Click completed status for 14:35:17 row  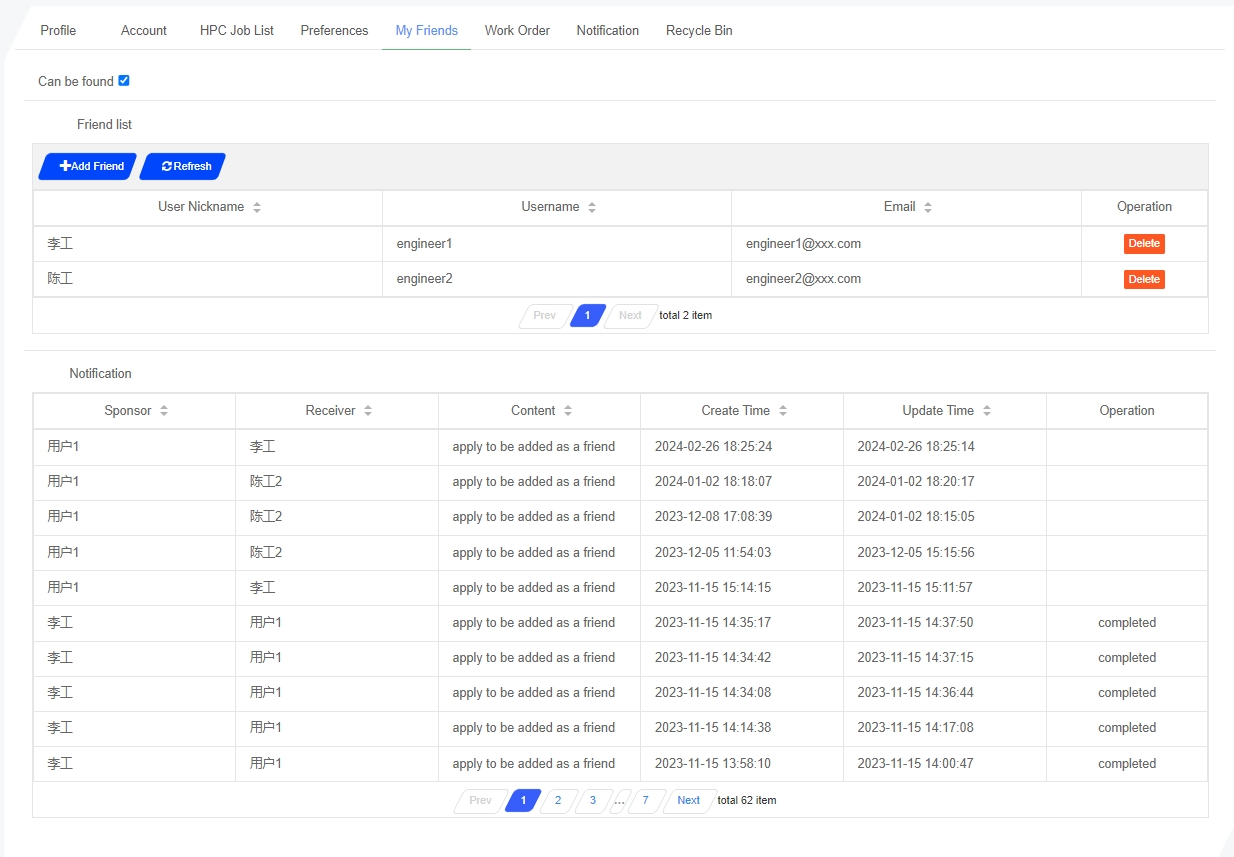(x=1127, y=623)
